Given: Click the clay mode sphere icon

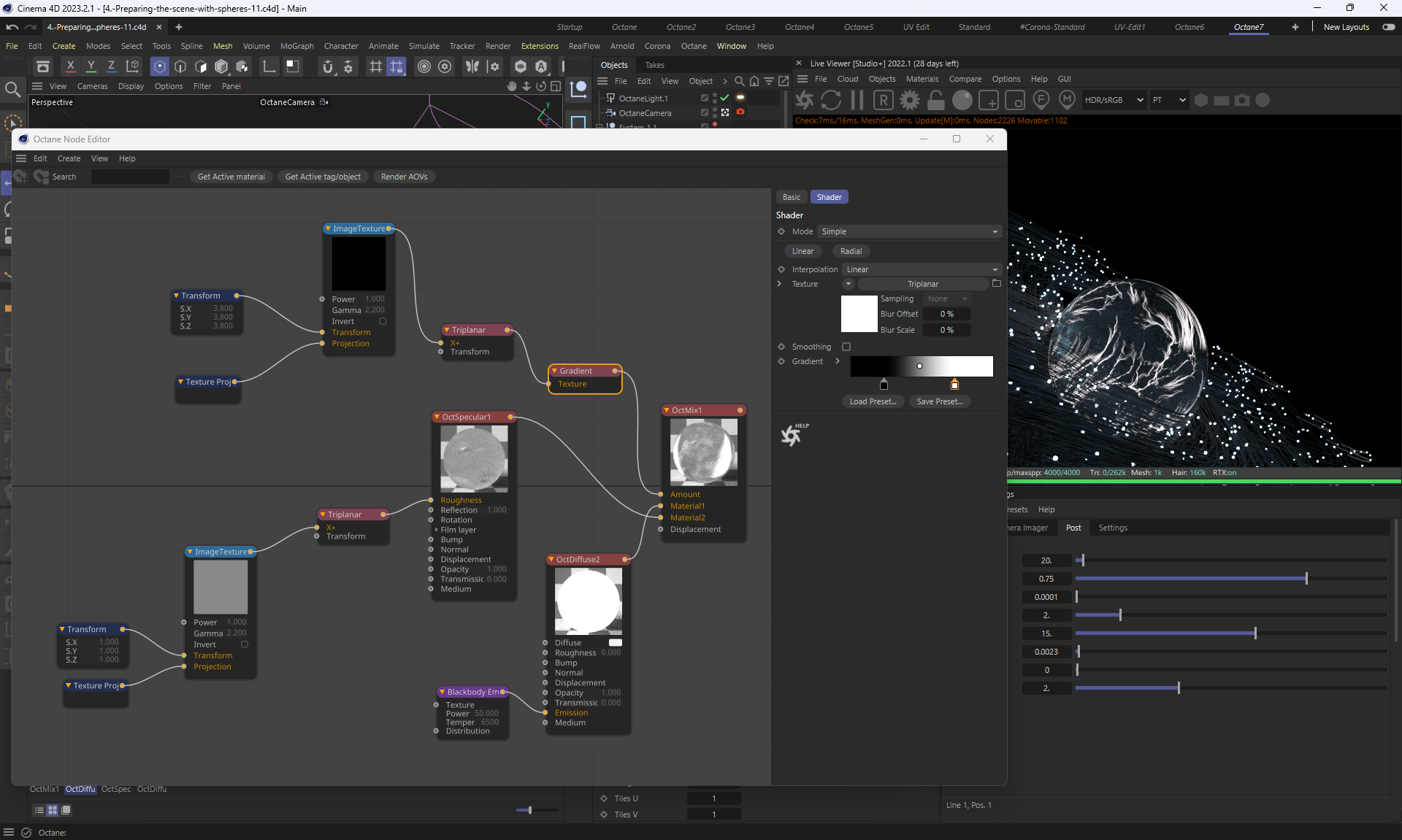Looking at the screenshot, I should (x=962, y=100).
